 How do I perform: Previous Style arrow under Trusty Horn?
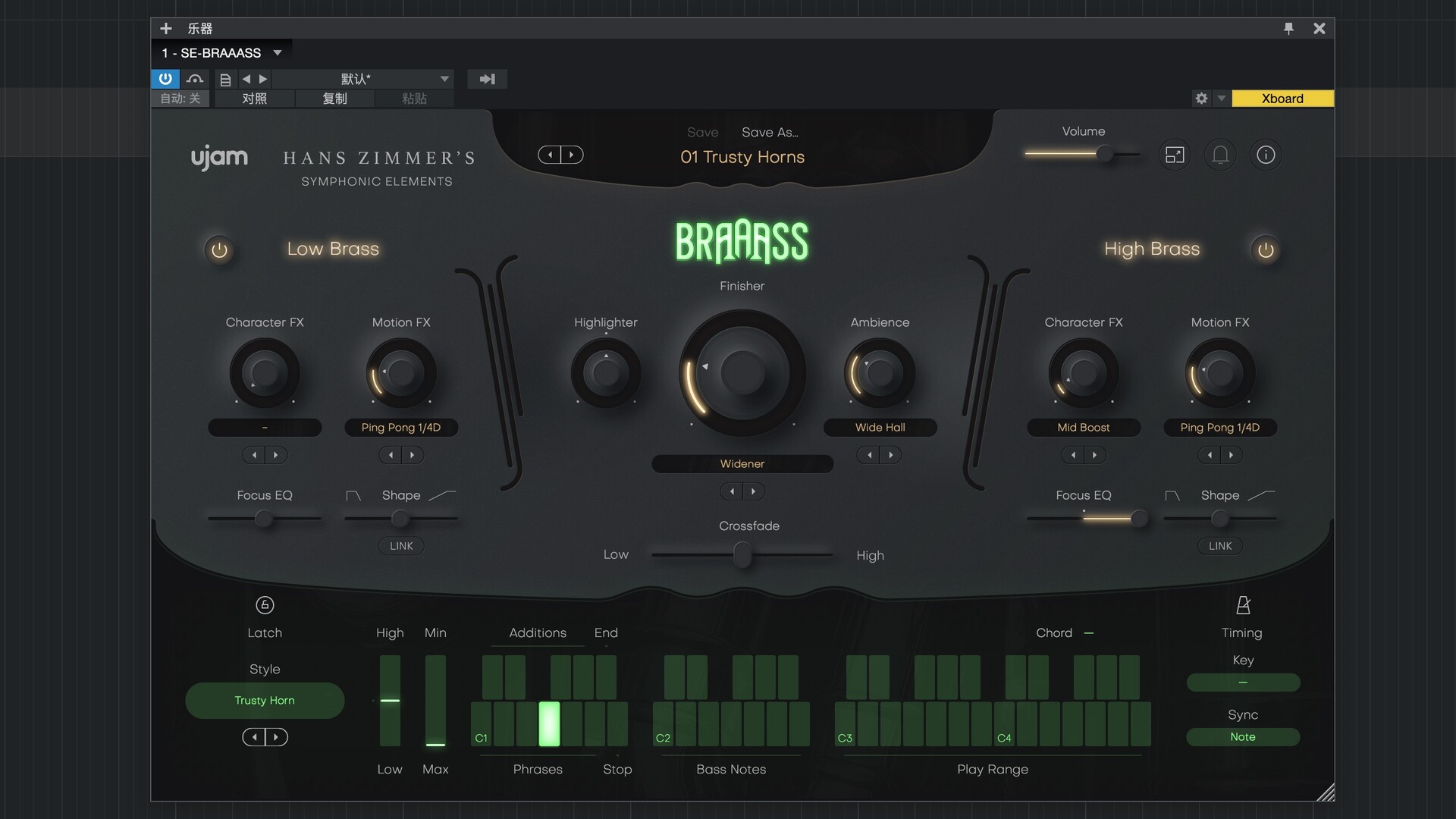pyautogui.click(x=254, y=737)
